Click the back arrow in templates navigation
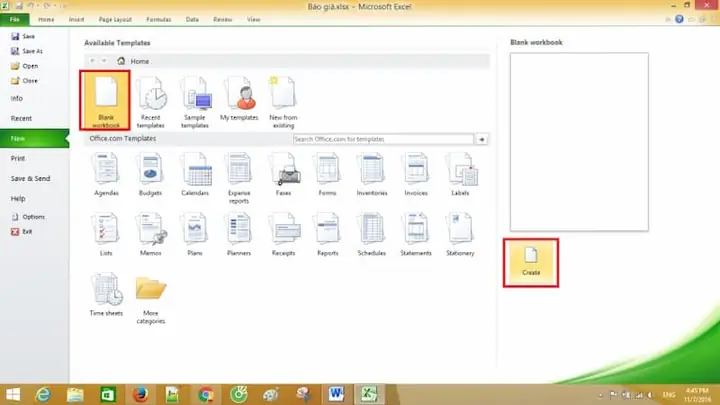 coord(92,61)
